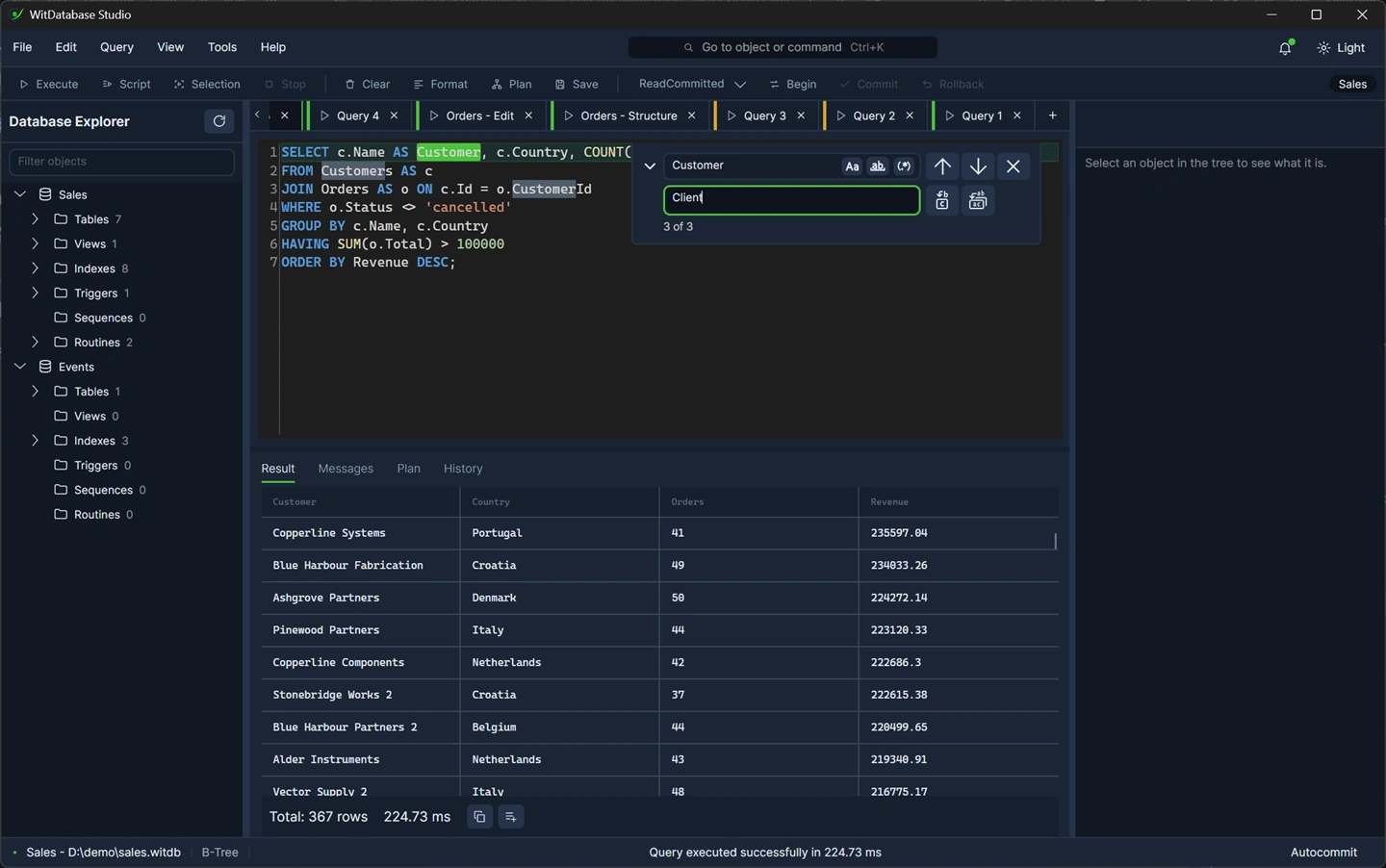Image resolution: width=1386 pixels, height=868 pixels.
Task: Toggle whole word matching
Action: coord(878,166)
